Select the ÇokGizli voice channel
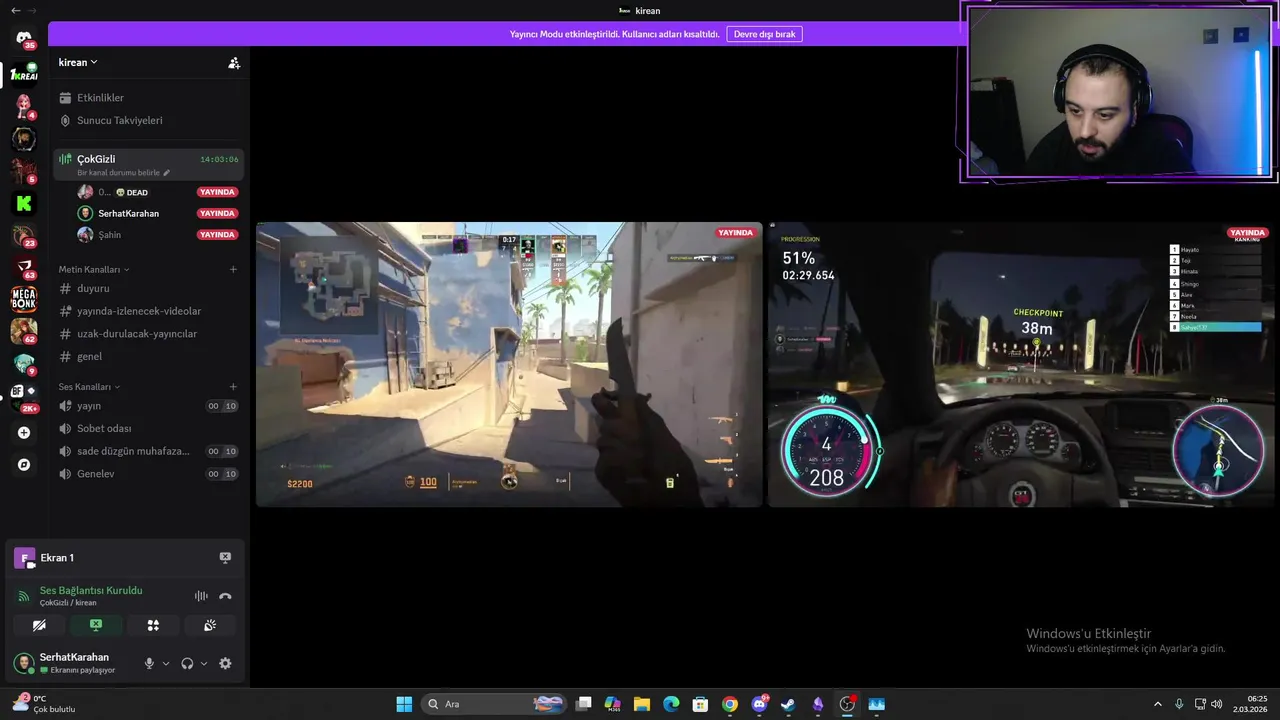The width and height of the screenshot is (1280, 720). pyautogui.click(x=148, y=164)
